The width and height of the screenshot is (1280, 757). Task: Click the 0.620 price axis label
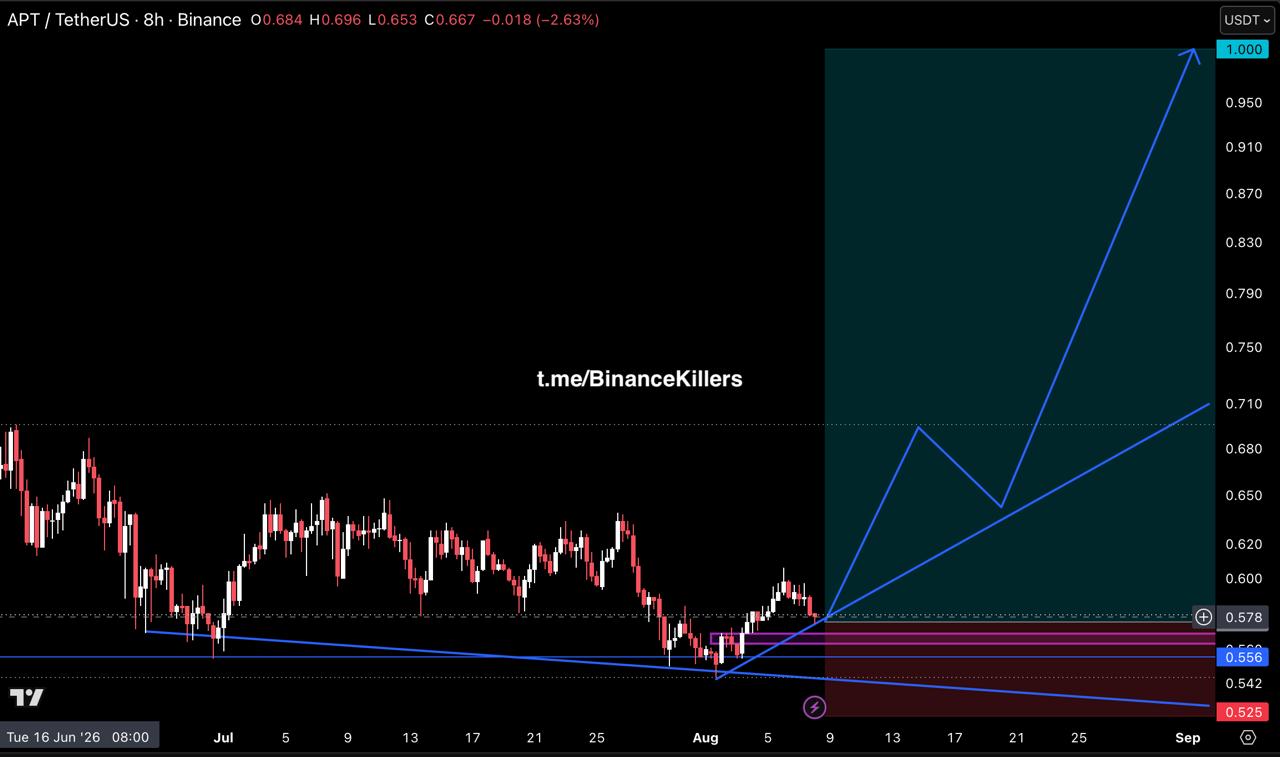tap(1243, 545)
